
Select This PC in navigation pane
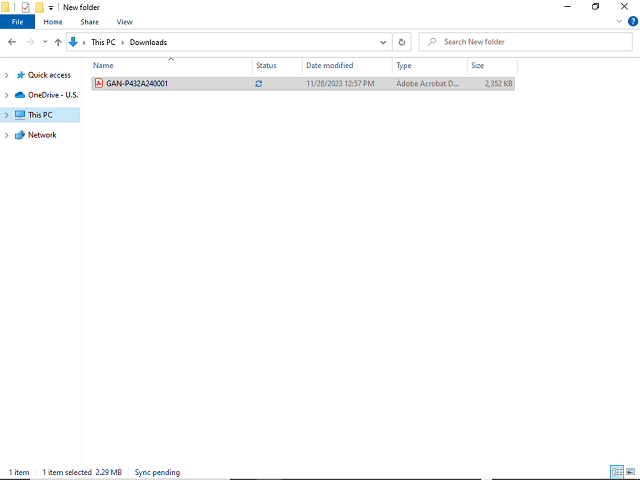40,115
